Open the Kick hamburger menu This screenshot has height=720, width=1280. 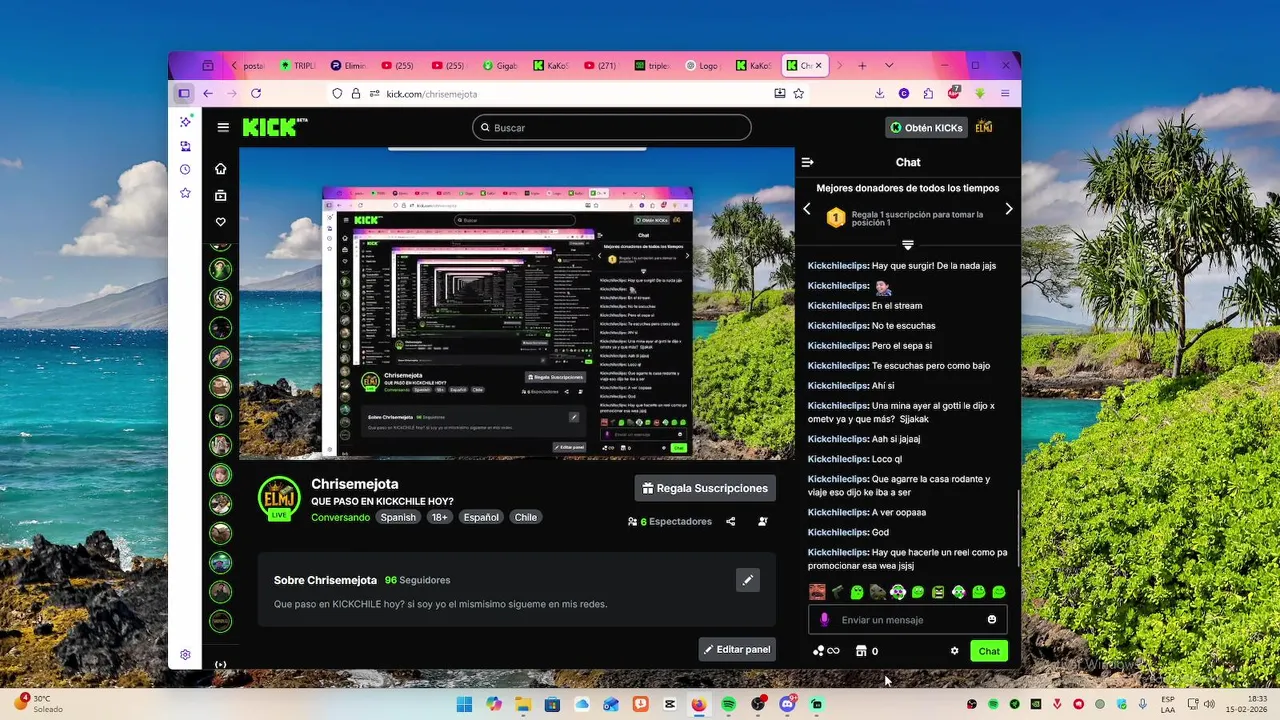click(x=223, y=127)
